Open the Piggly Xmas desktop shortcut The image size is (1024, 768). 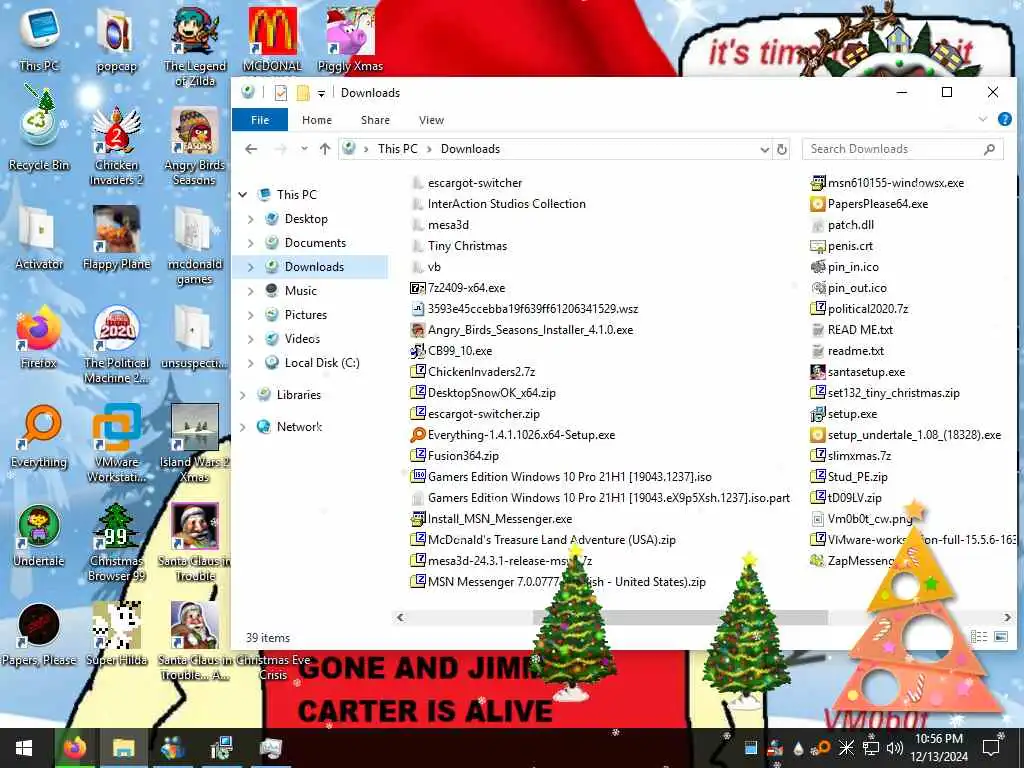pyautogui.click(x=350, y=39)
